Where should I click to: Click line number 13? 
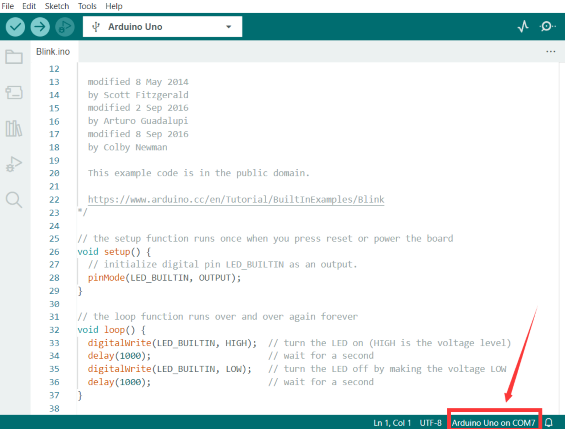(x=54, y=82)
